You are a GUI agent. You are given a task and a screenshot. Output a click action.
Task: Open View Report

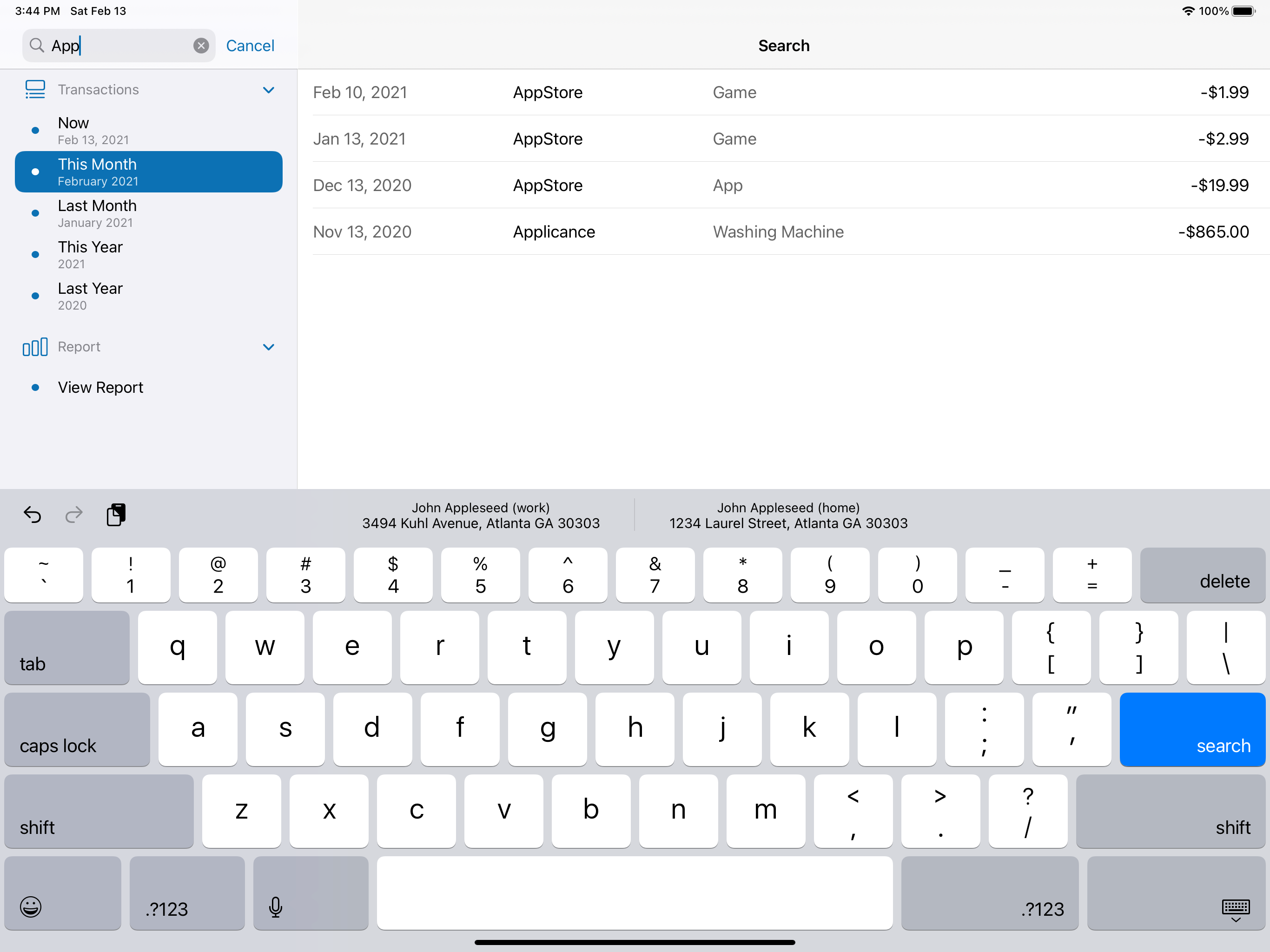(x=149, y=388)
